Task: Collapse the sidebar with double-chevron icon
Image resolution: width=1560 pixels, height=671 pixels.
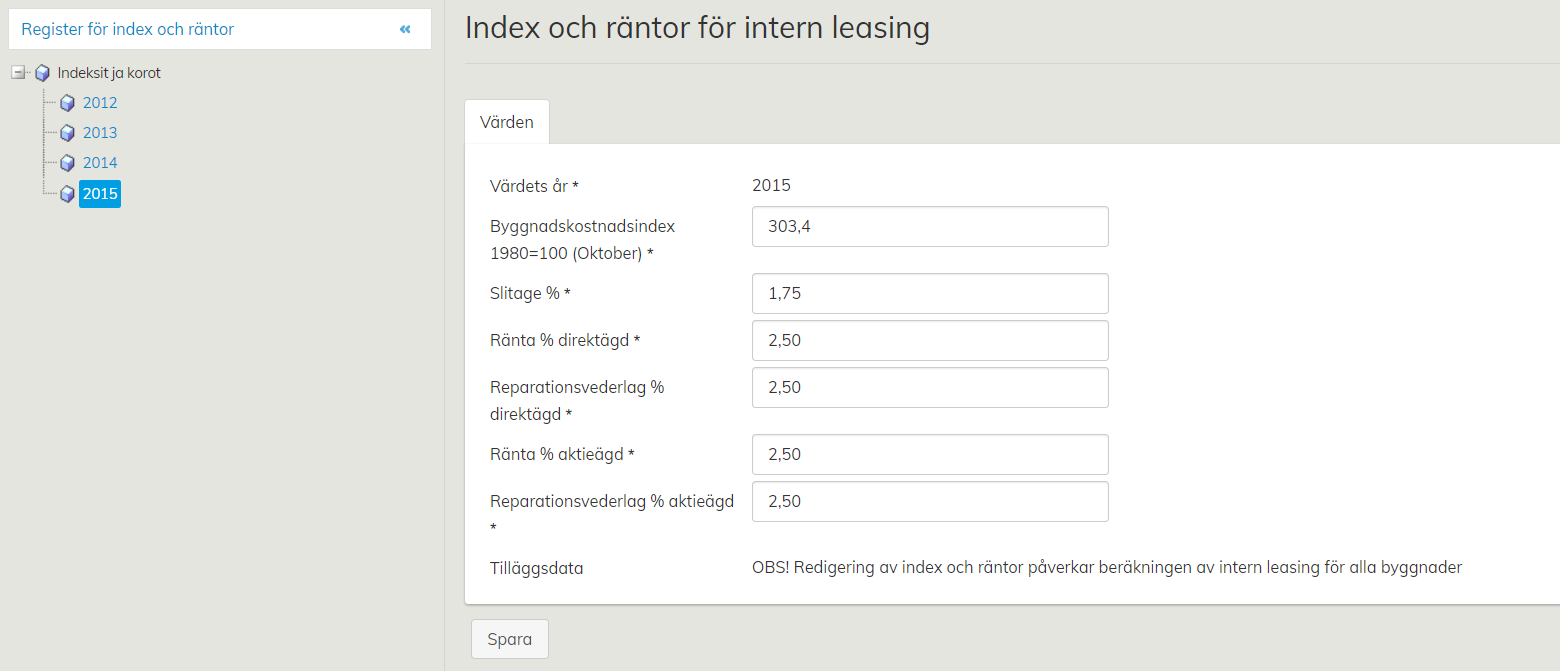Action: pos(405,30)
